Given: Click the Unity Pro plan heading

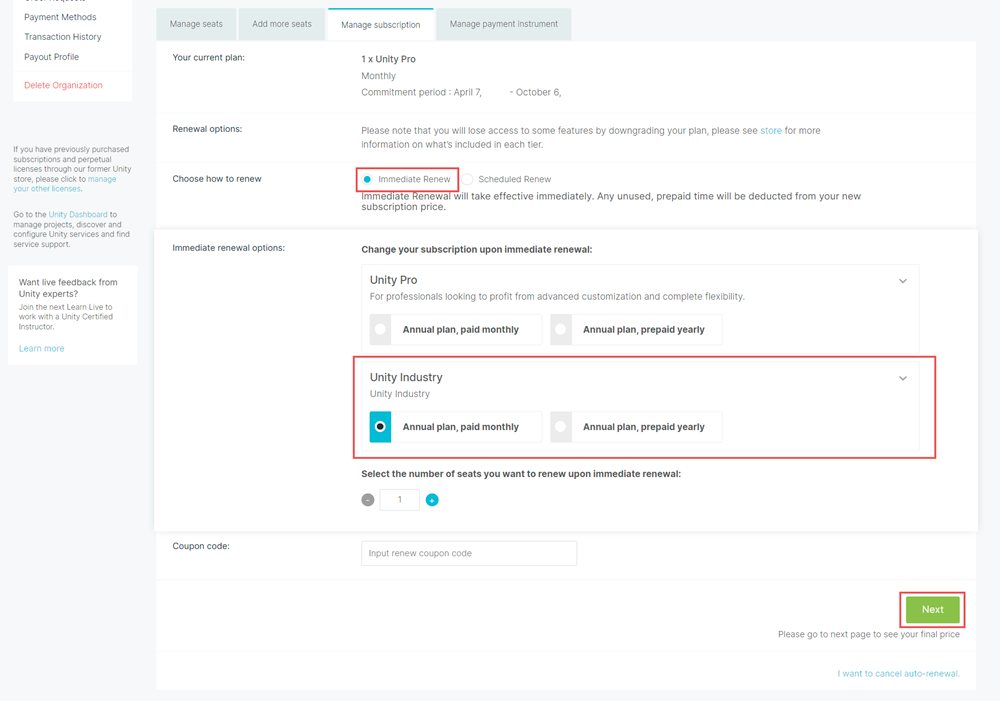Looking at the screenshot, I should [393, 280].
